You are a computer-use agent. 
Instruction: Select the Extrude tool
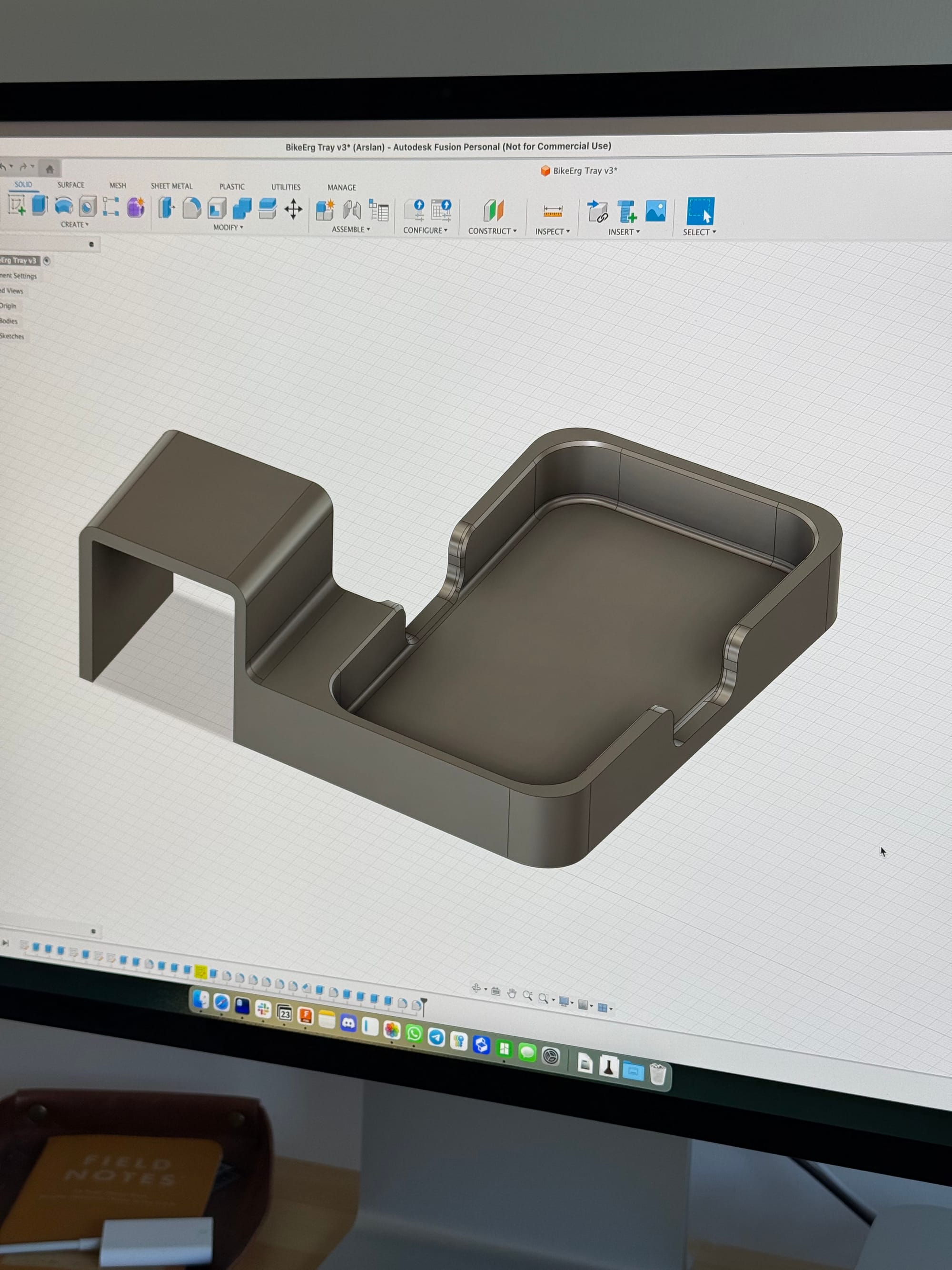(40, 205)
